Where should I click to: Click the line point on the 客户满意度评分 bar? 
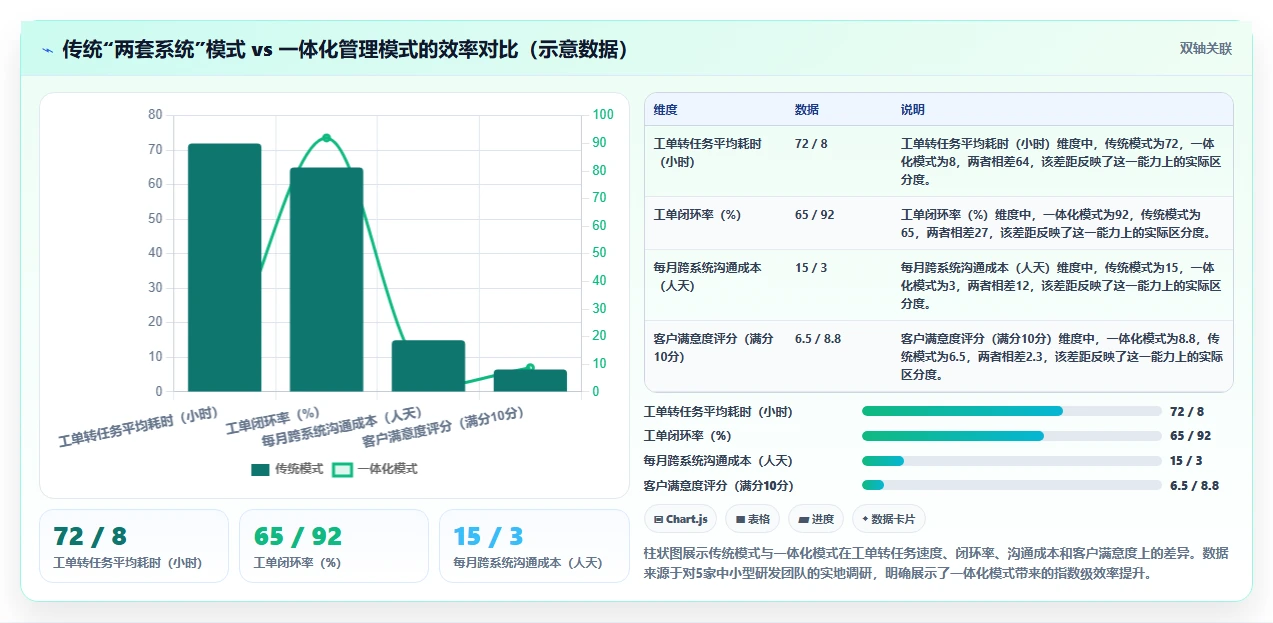tap(530, 368)
